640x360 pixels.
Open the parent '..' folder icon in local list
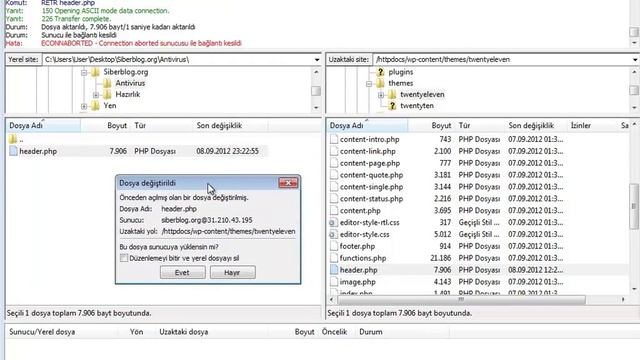tap(13, 139)
